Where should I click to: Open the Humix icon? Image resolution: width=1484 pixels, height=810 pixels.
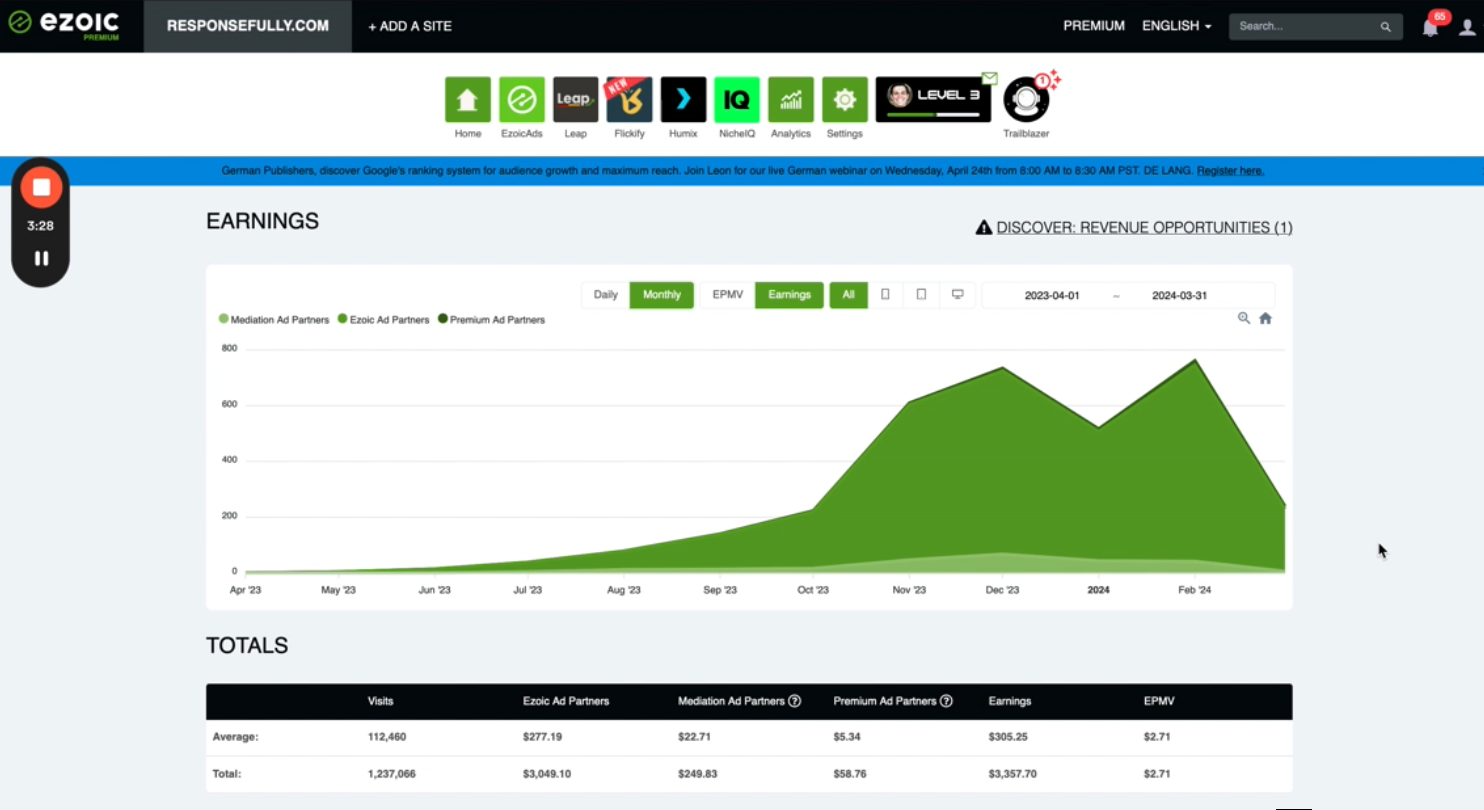[x=683, y=100]
